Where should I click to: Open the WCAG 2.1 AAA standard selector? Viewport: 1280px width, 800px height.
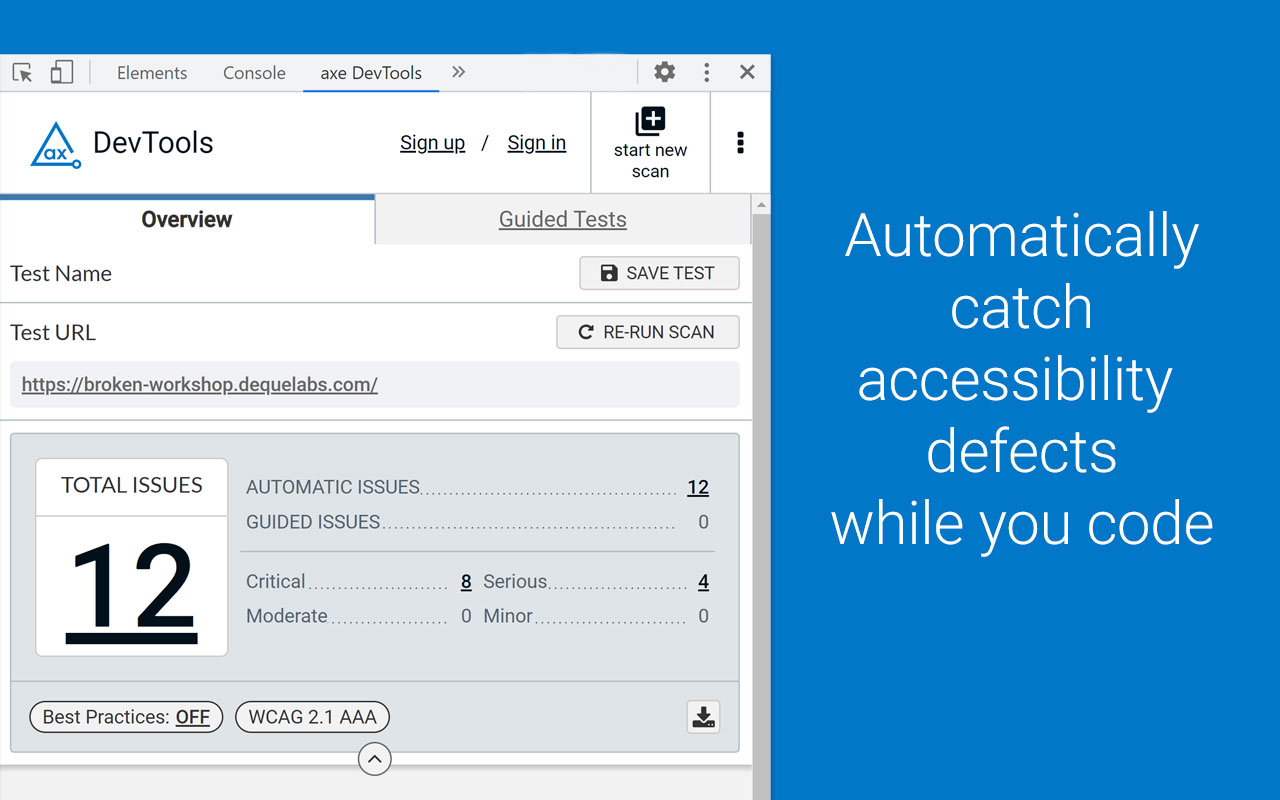(x=312, y=716)
